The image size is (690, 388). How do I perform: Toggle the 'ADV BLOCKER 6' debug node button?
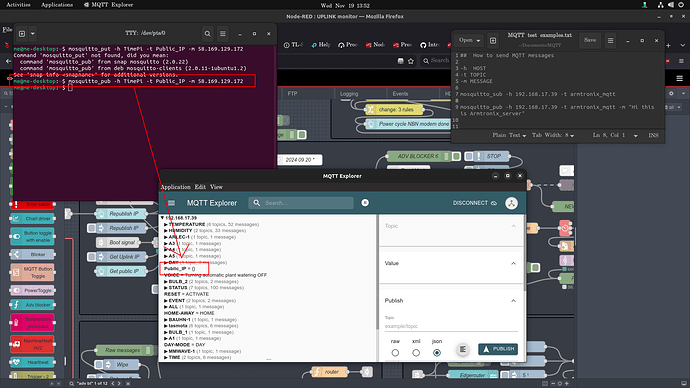coord(456,156)
